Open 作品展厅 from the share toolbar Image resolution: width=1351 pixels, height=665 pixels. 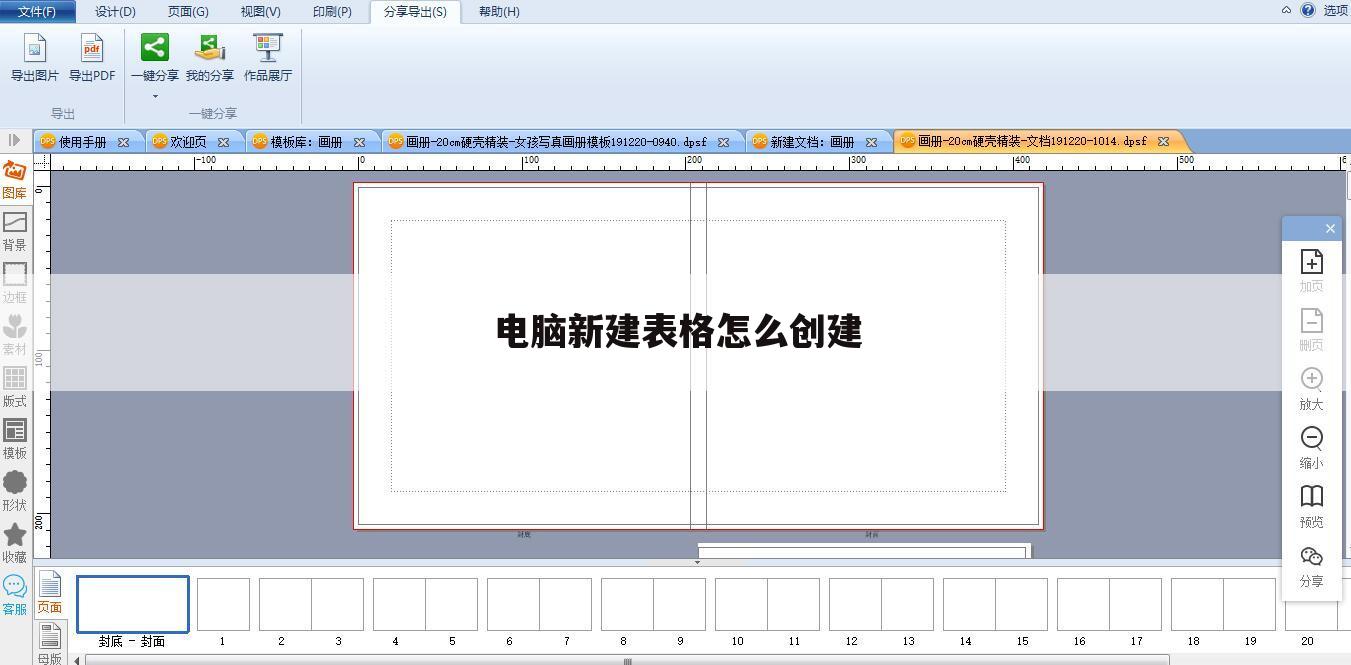pos(267,60)
